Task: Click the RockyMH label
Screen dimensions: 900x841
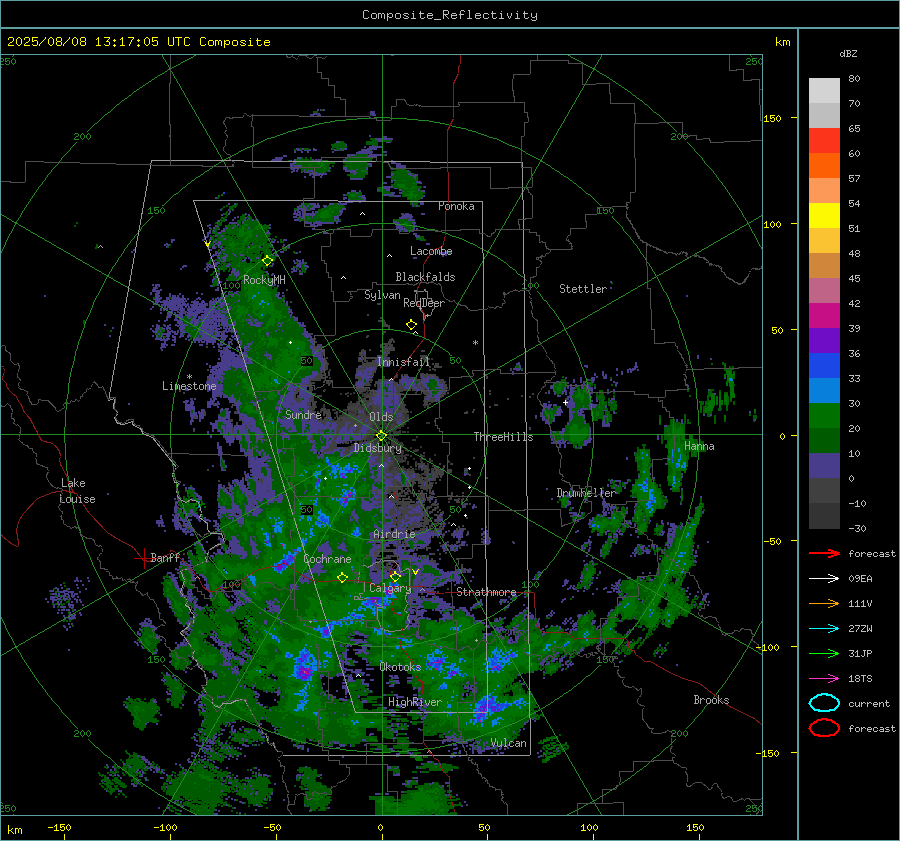Action: 264,280
